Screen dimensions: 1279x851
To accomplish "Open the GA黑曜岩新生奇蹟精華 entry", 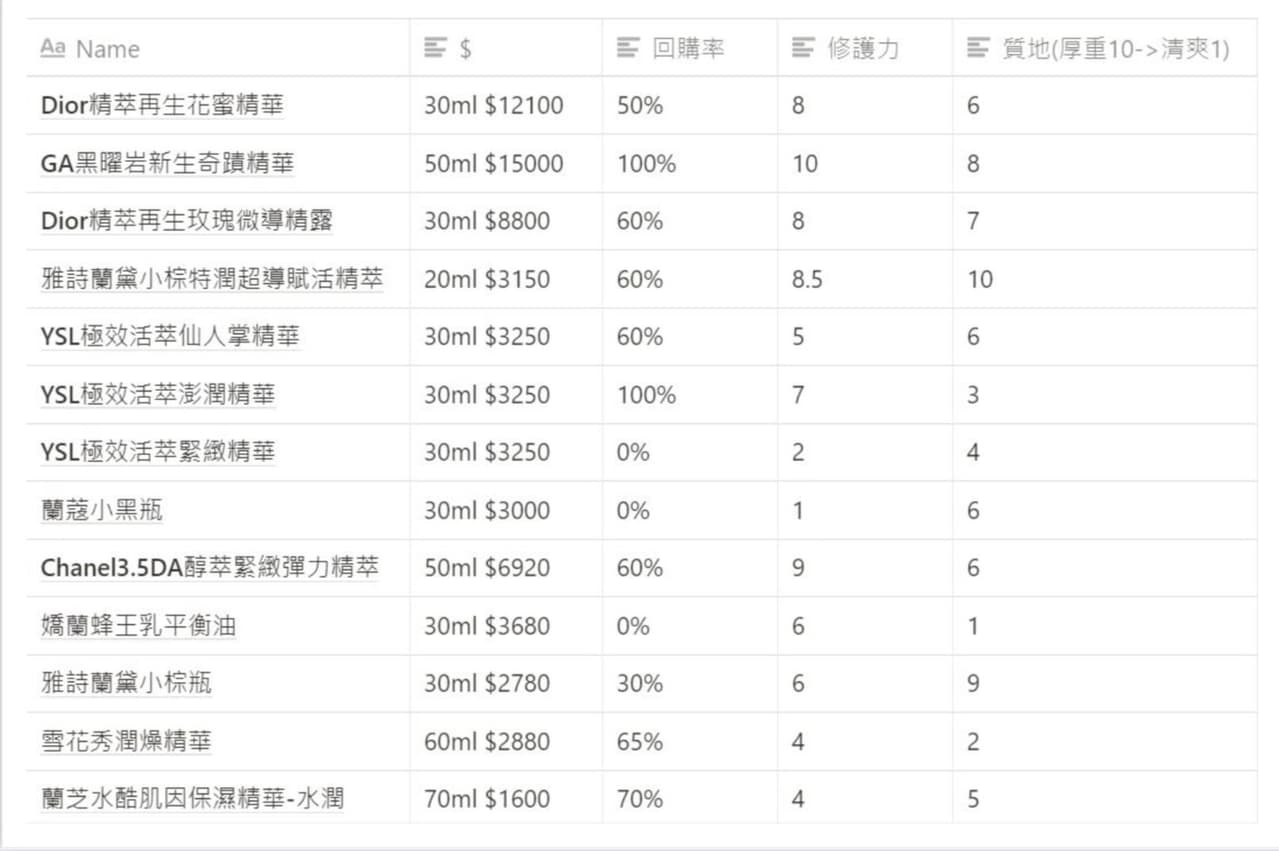I will [167, 163].
